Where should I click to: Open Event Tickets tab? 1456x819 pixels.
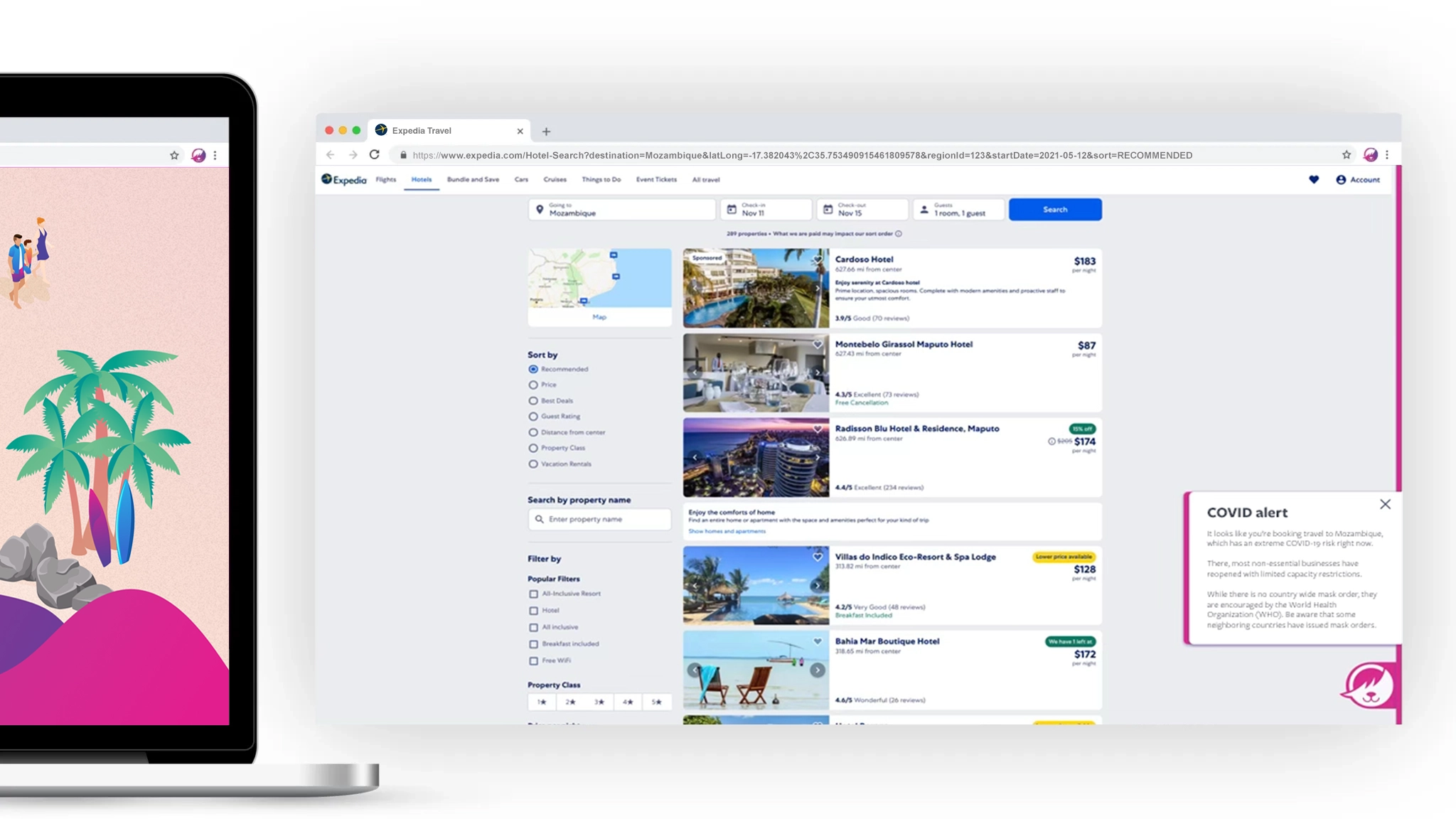click(656, 180)
